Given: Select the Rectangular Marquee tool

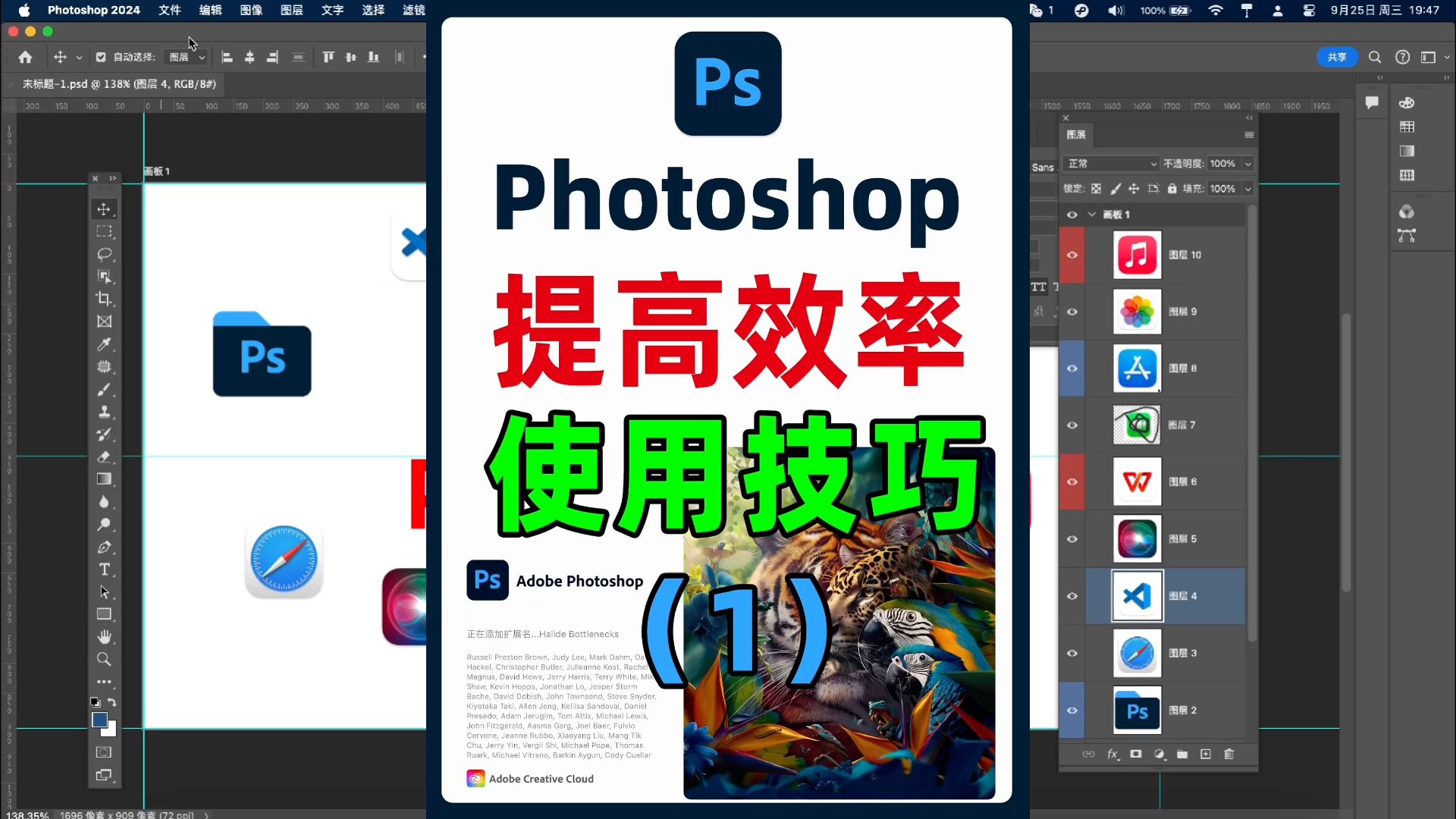Looking at the screenshot, I should point(104,231).
